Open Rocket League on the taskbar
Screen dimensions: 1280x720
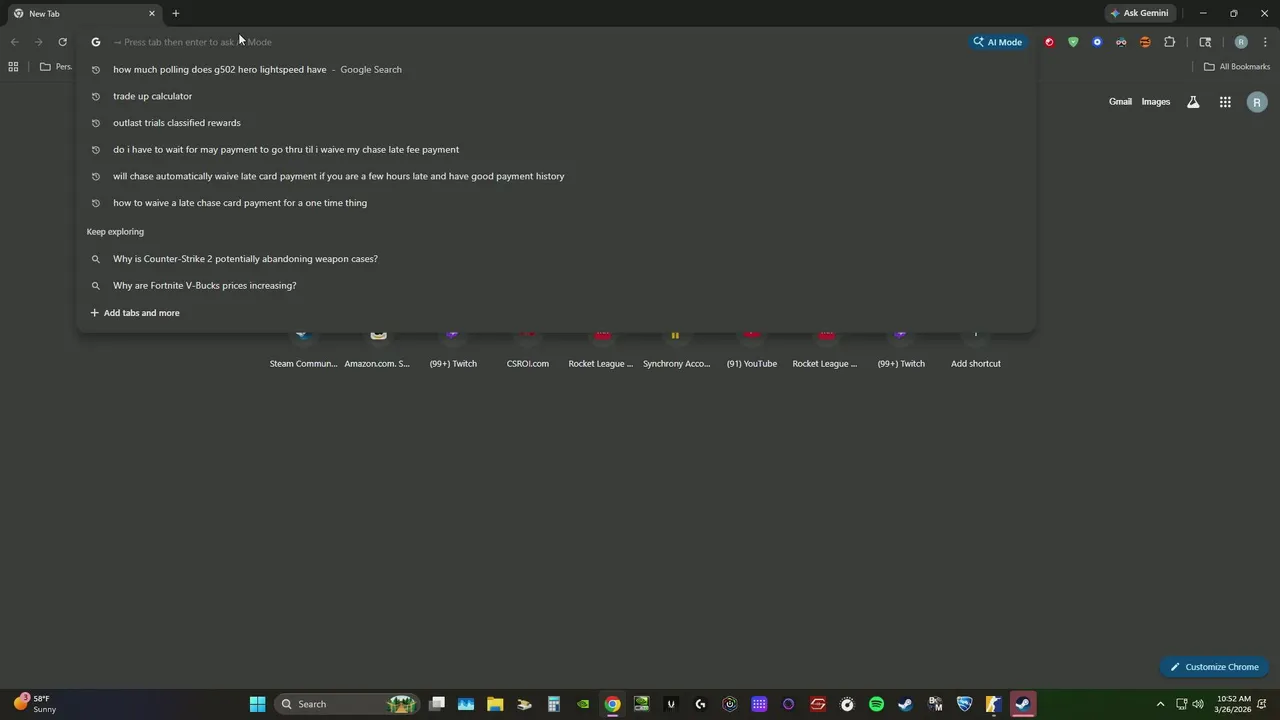(964, 704)
